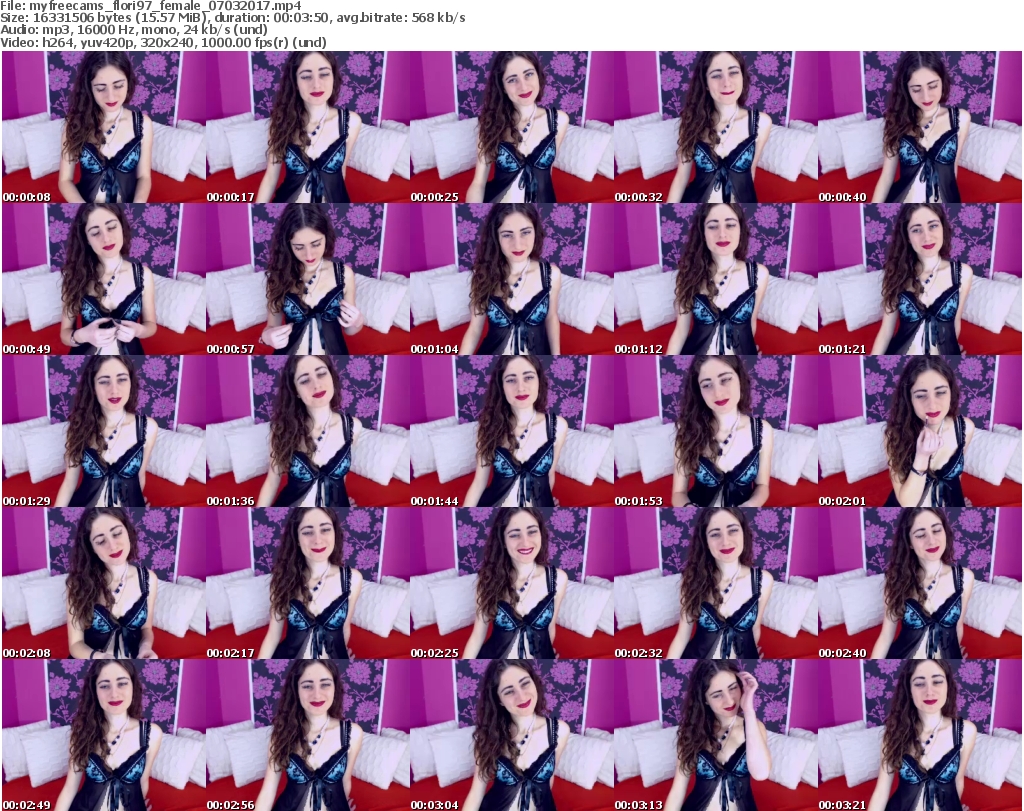Choose the thumbnail marked 00:02:08
The width and height of the screenshot is (1024, 811).
[104, 583]
